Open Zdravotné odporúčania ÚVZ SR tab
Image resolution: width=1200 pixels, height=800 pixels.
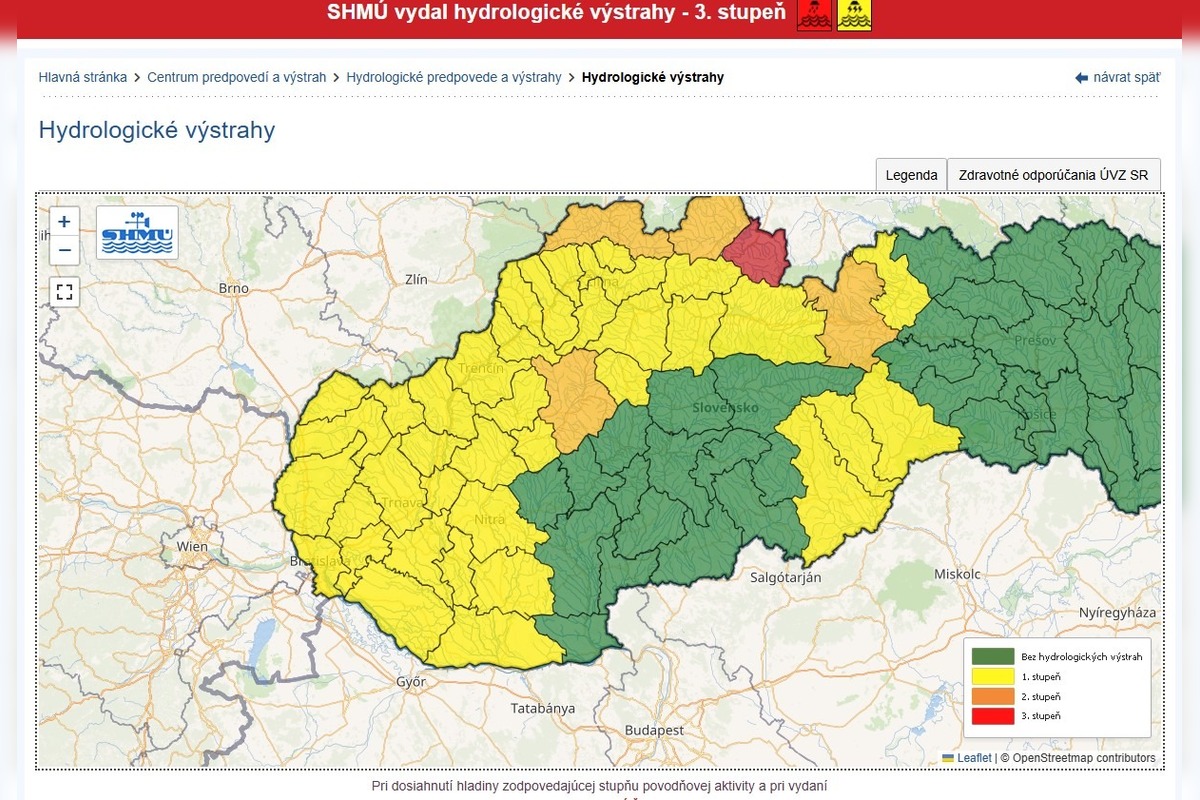coord(1053,175)
